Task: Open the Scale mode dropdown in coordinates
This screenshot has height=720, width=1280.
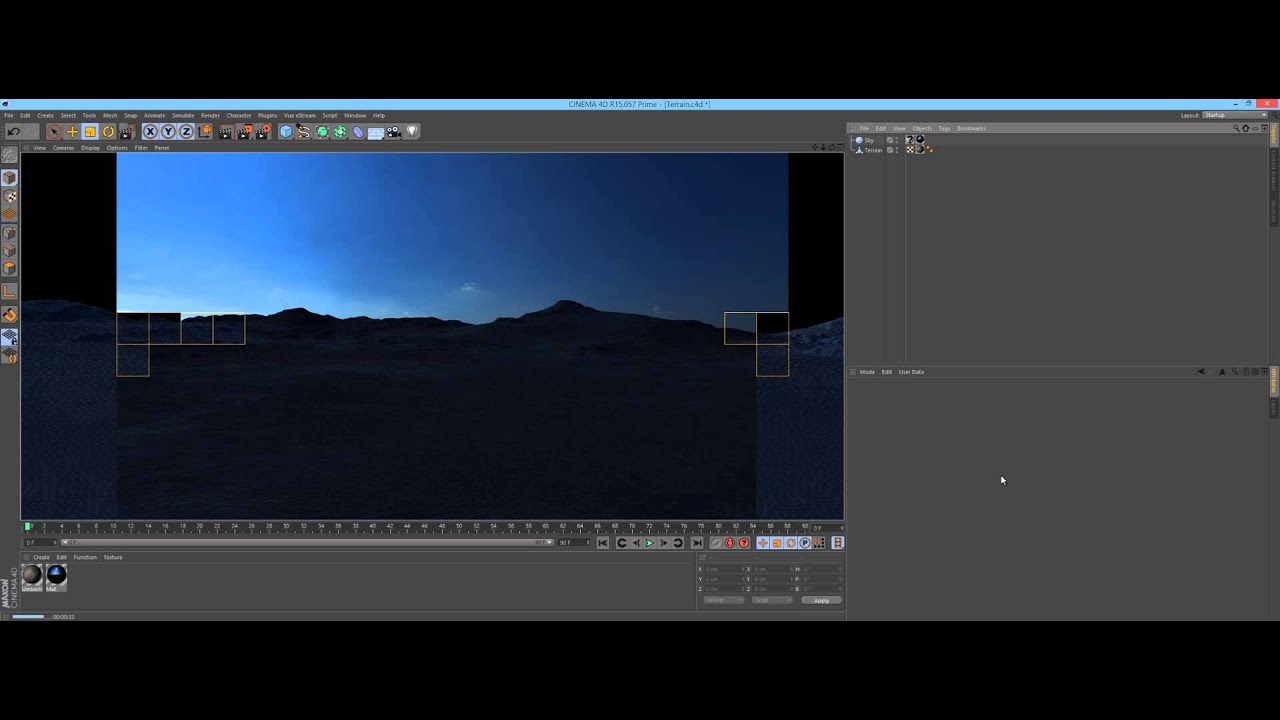Action: 773,600
